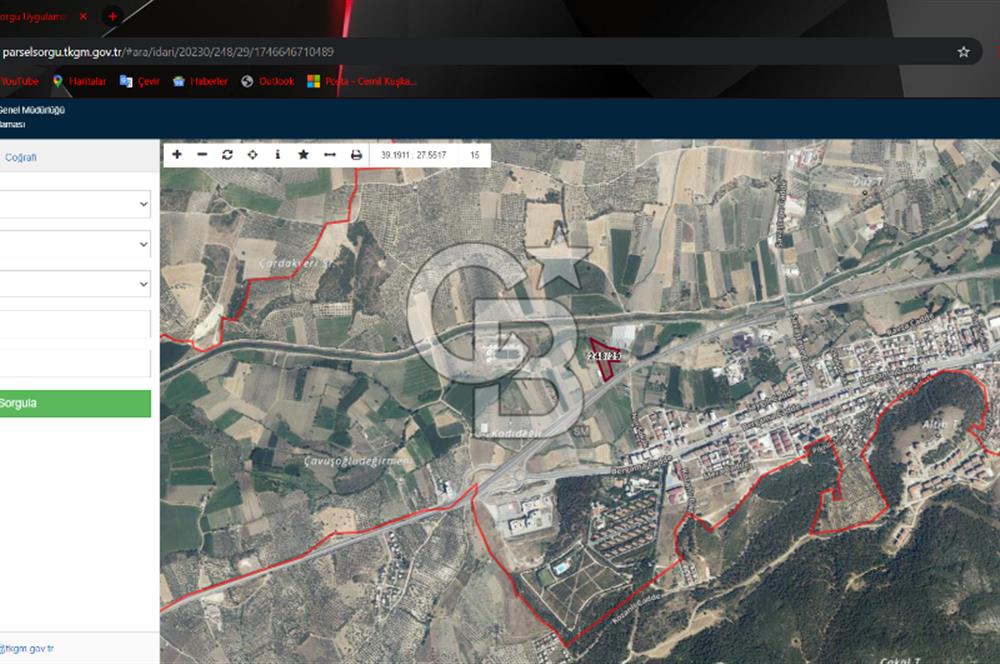Open the first dropdown in query panel
Screen dimensions: 1000x664
click(75, 204)
